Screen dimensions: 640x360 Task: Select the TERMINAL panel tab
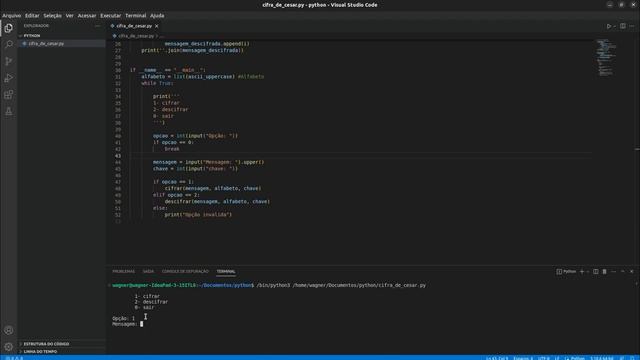(226, 271)
